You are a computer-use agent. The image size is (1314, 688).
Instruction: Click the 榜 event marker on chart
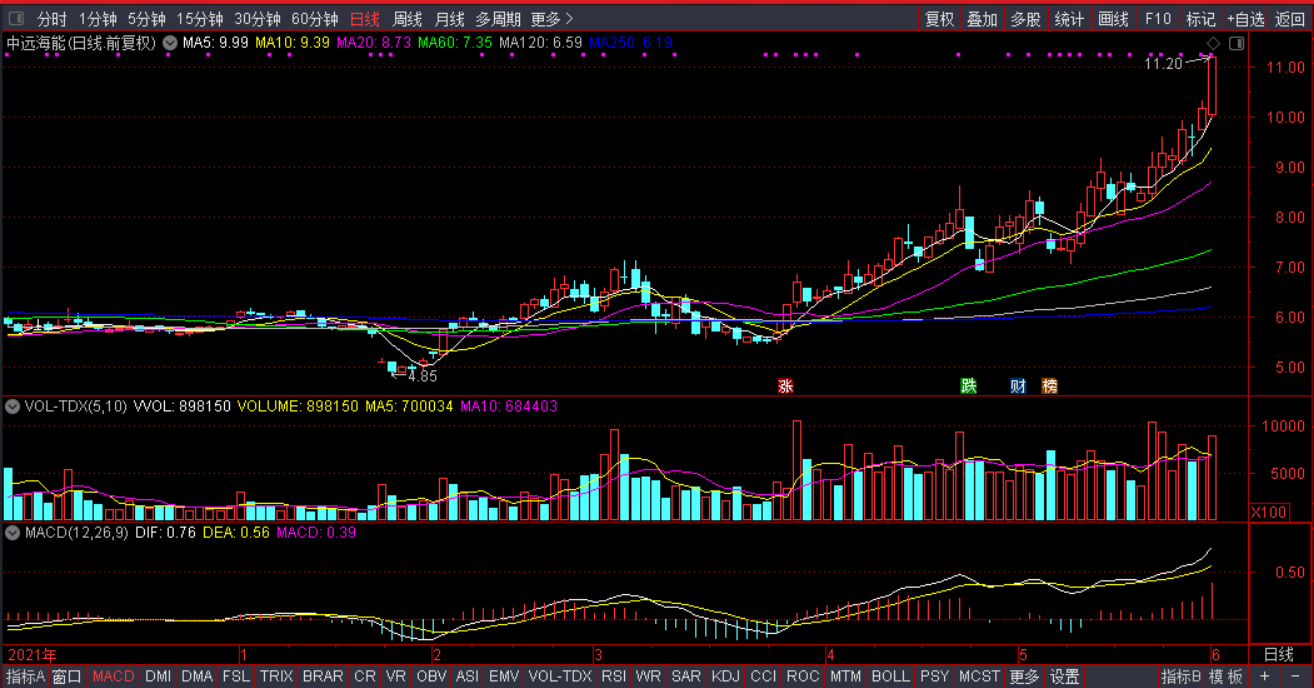(x=1049, y=386)
